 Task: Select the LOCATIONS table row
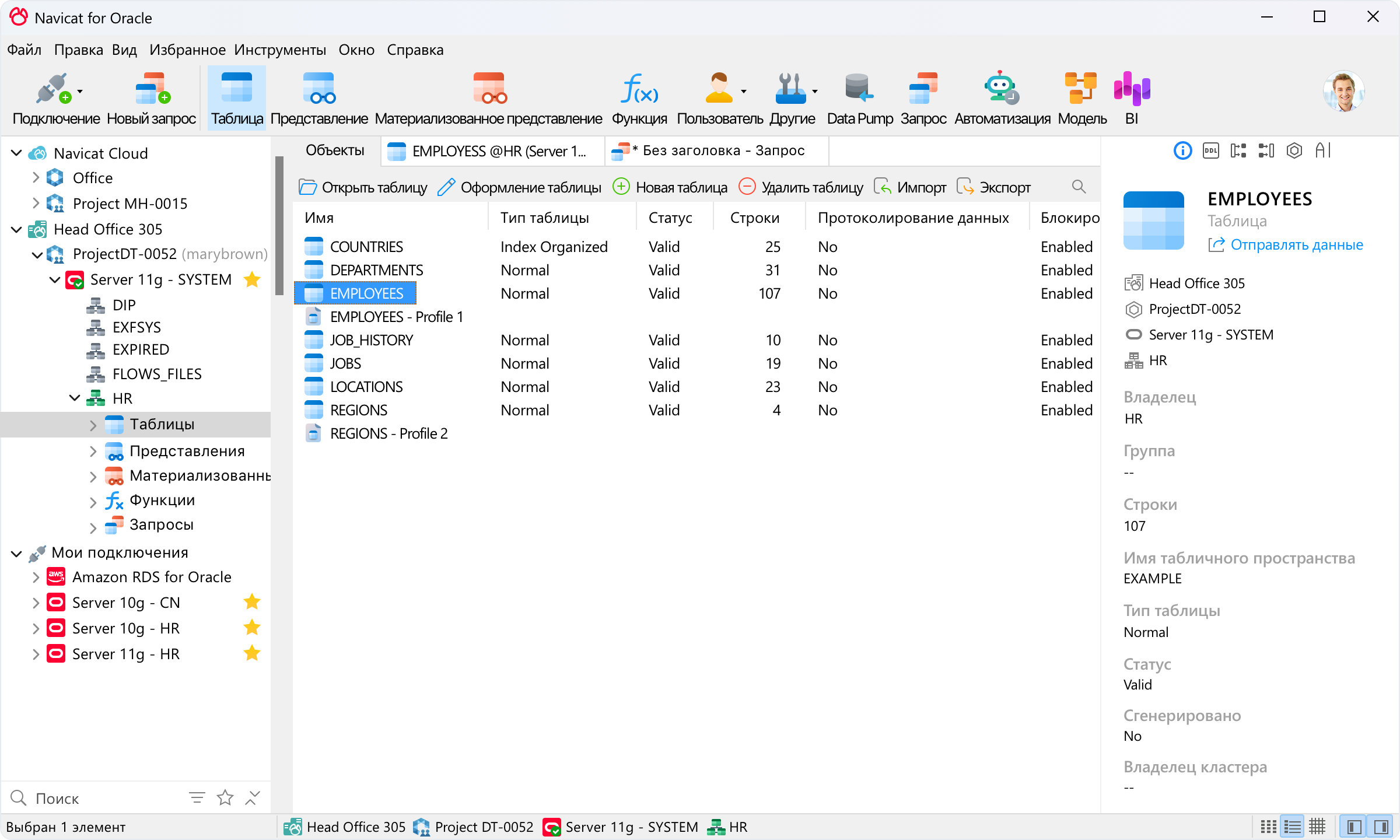695,387
